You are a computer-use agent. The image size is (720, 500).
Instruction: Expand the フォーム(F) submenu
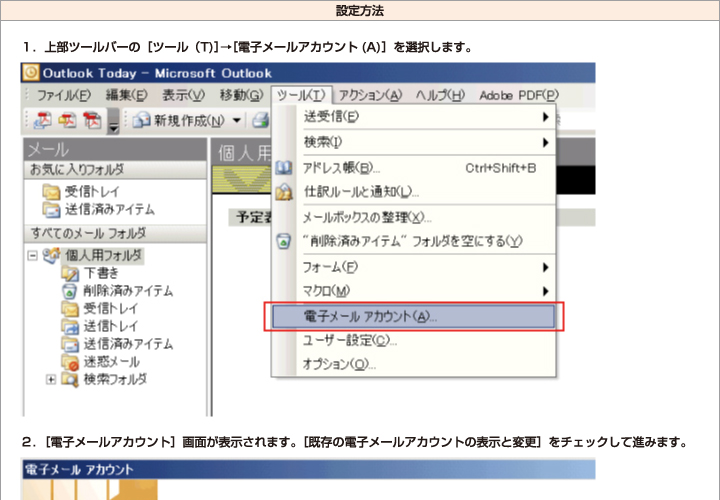coord(413,267)
